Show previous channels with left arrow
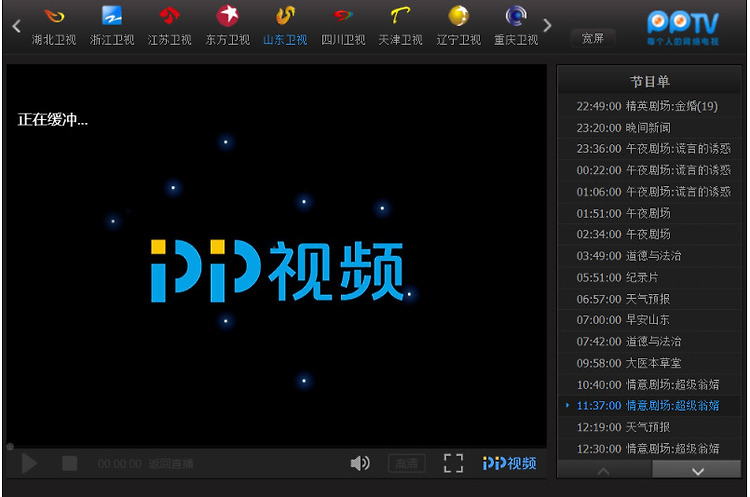 coord(16,26)
